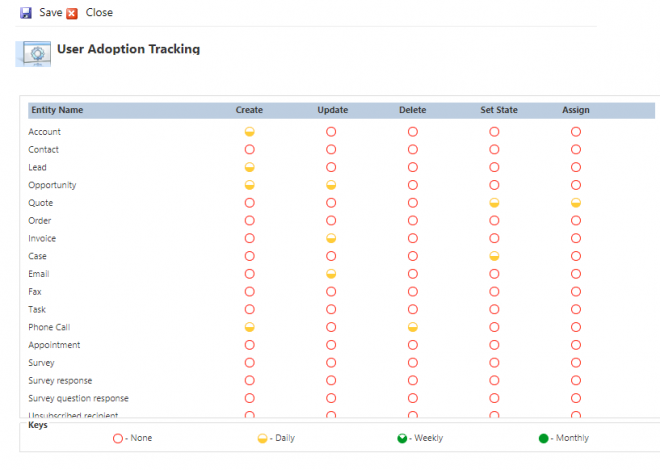Click the red Close X icon

pyautogui.click(x=72, y=13)
